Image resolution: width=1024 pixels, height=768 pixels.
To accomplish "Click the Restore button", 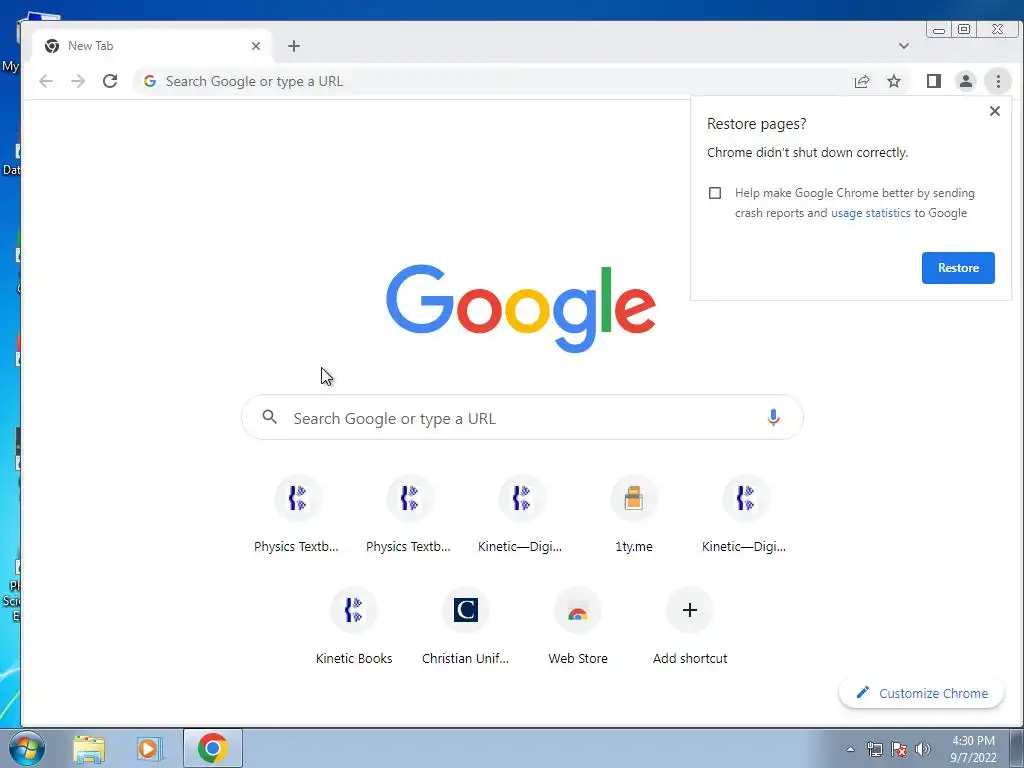I will 958,268.
